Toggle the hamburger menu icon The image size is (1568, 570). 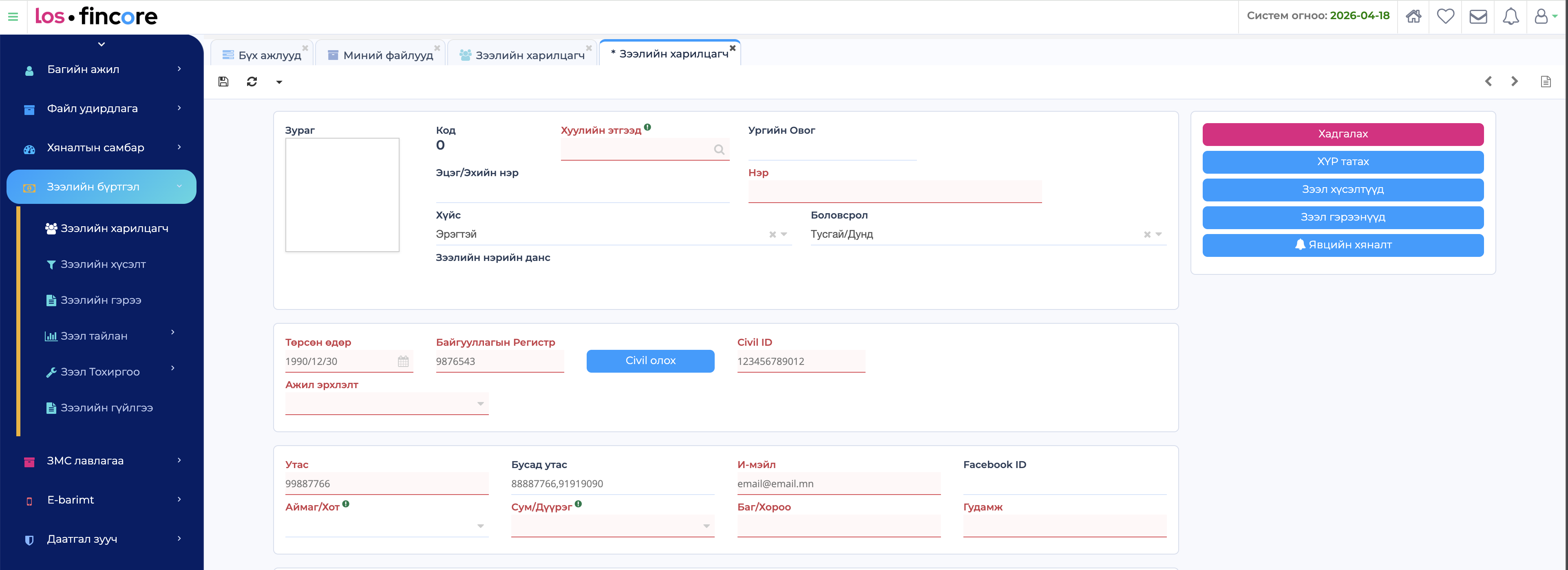click(13, 17)
